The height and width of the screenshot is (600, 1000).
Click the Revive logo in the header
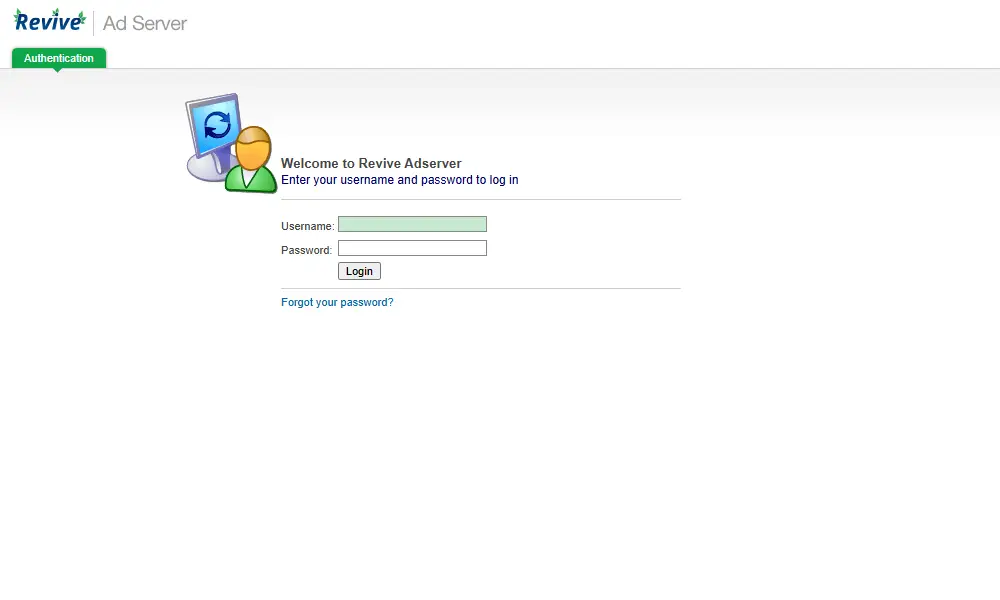tap(50, 21)
